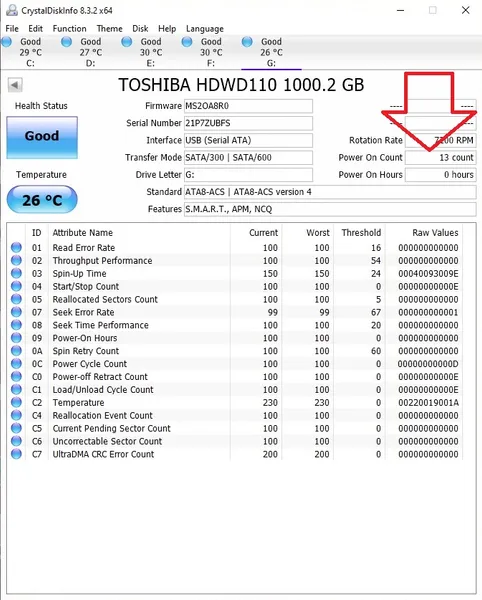Click the Power On Count field 13 count
The width and height of the screenshot is (482, 600).
(x=441, y=158)
